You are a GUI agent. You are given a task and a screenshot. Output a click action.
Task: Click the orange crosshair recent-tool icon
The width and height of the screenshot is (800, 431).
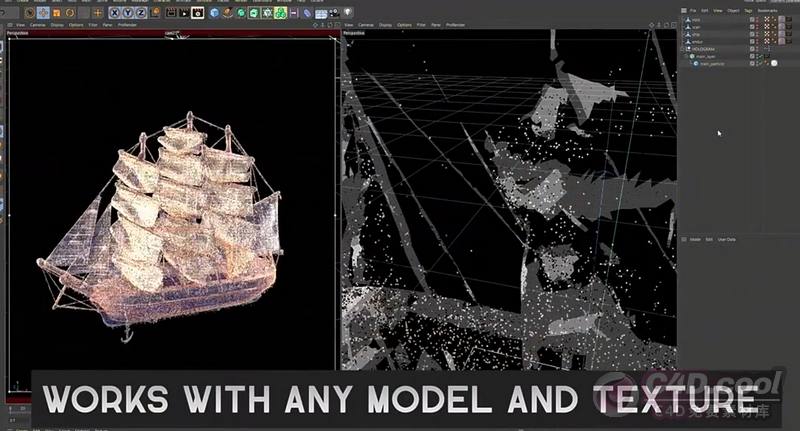[97, 12]
